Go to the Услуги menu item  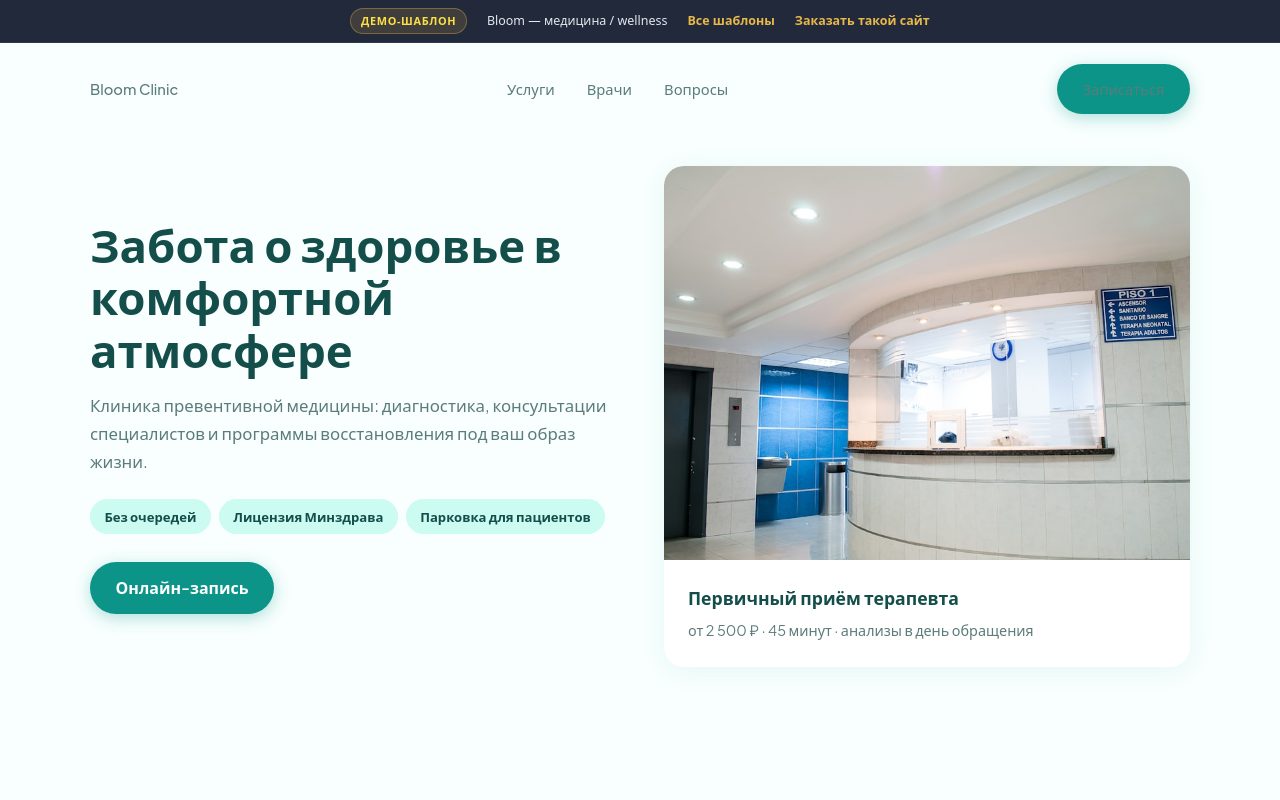click(530, 90)
